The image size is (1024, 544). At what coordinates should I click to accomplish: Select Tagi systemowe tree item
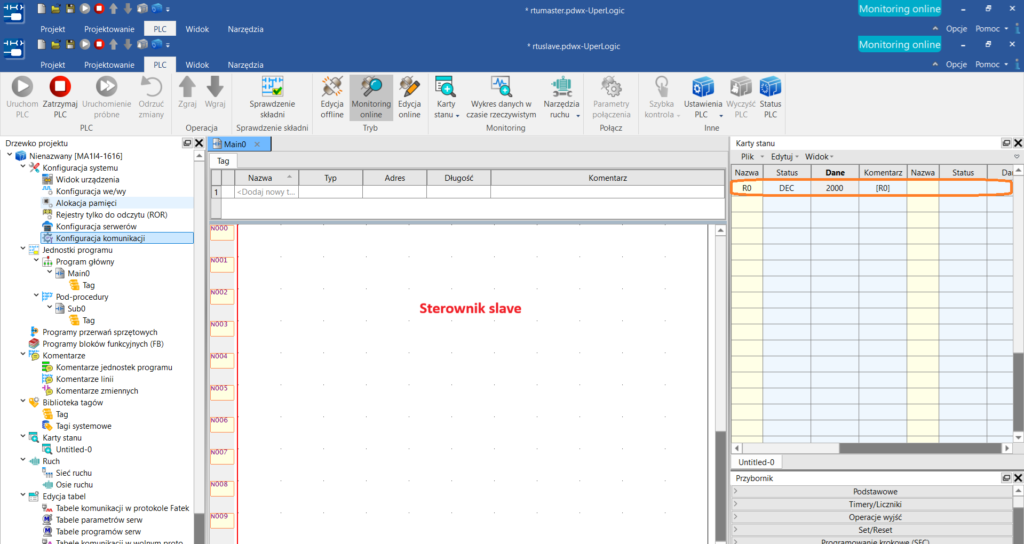click(84, 426)
